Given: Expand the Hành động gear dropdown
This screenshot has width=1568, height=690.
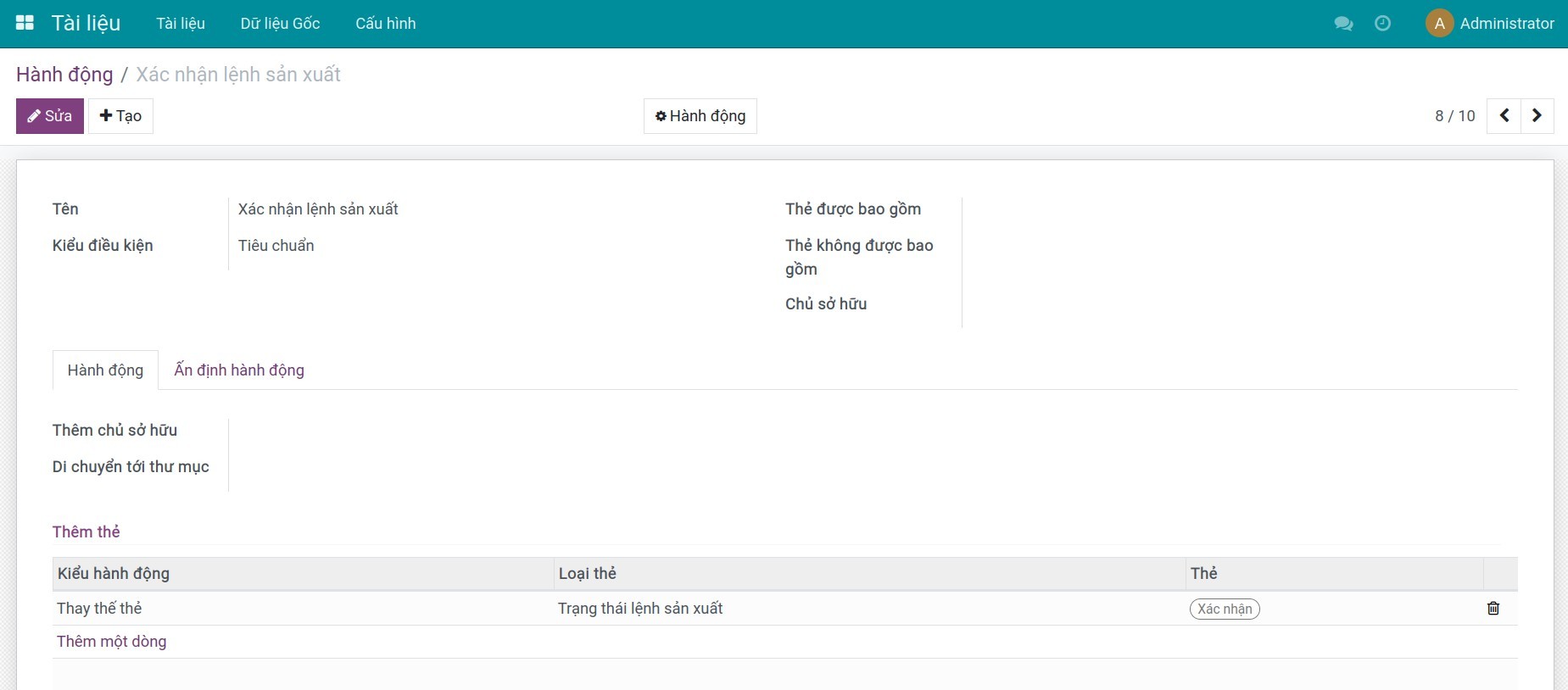Looking at the screenshot, I should click(x=700, y=116).
